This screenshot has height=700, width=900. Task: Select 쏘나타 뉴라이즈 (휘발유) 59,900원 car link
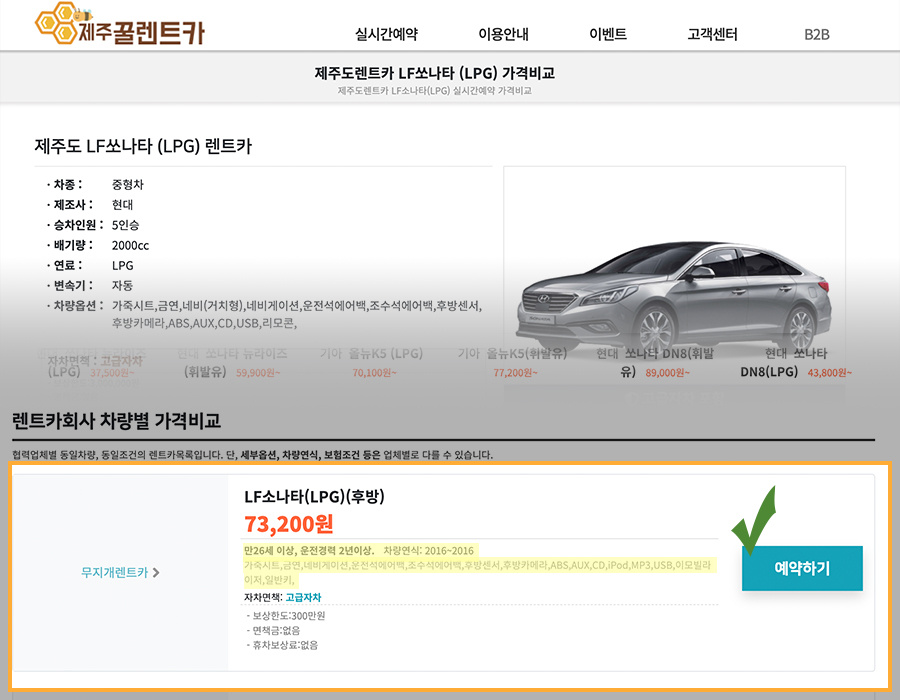click(232, 363)
